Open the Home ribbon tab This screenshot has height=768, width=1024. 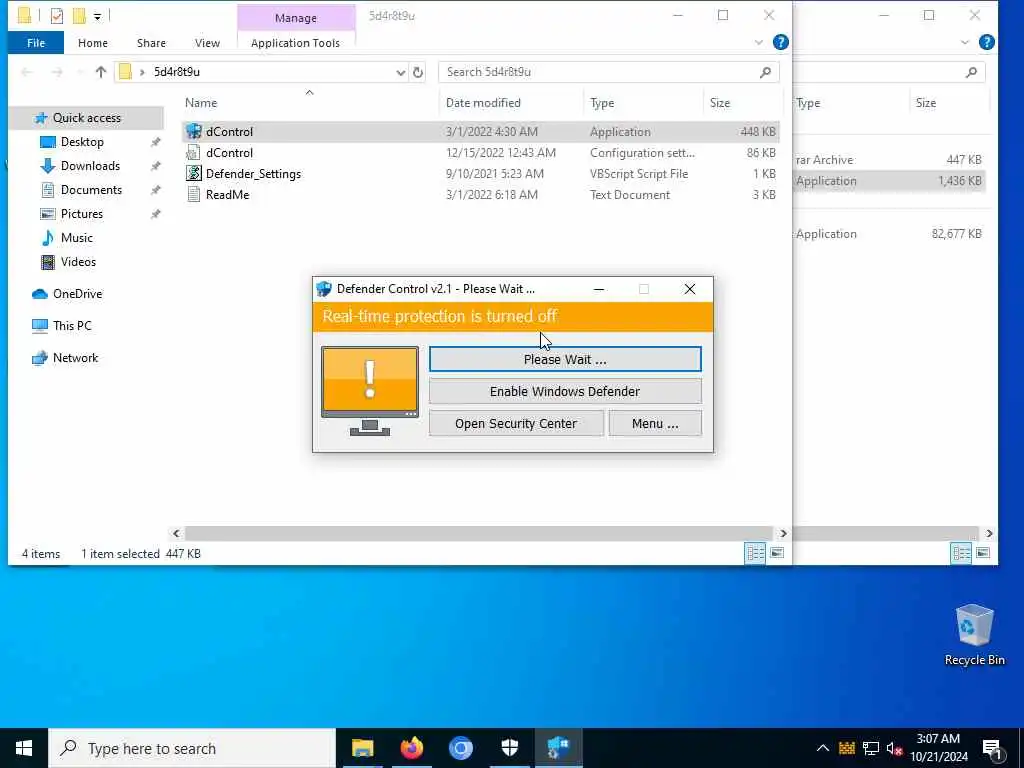93,42
